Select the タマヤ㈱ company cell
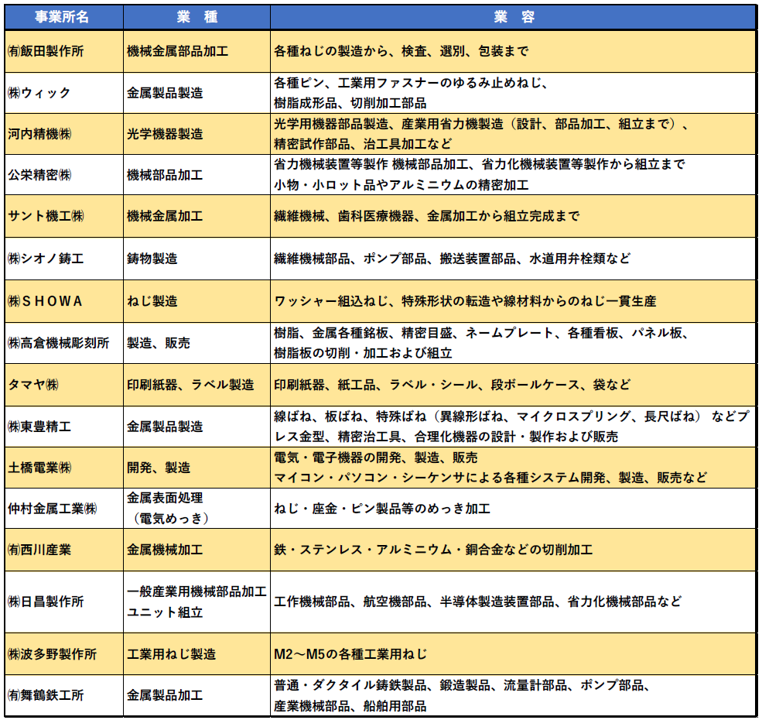Screen dimensions: 762x720 (x=64, y=385)
